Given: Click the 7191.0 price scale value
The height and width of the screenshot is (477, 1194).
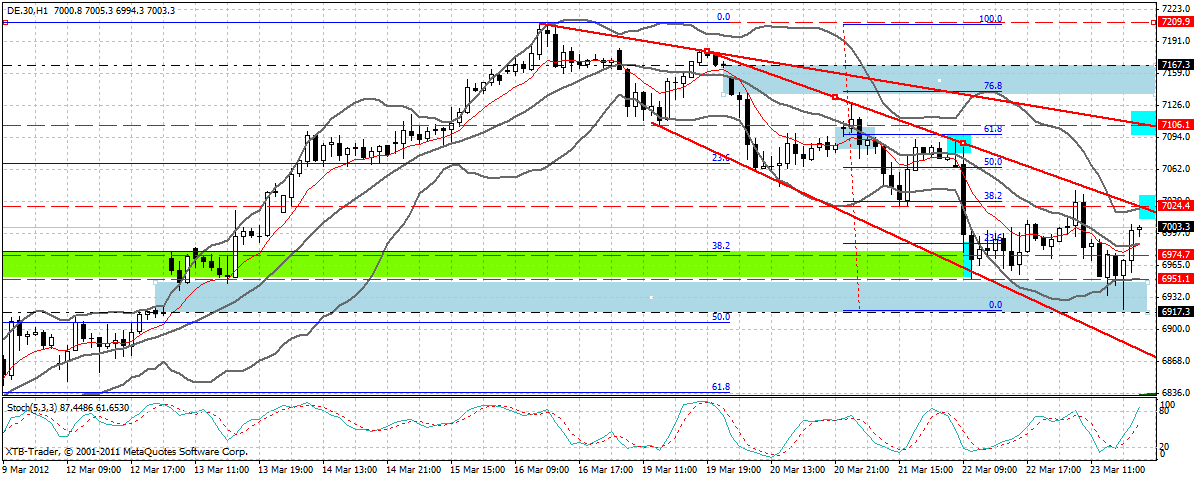Looking at the screenshot, I should pos(1175,40).
